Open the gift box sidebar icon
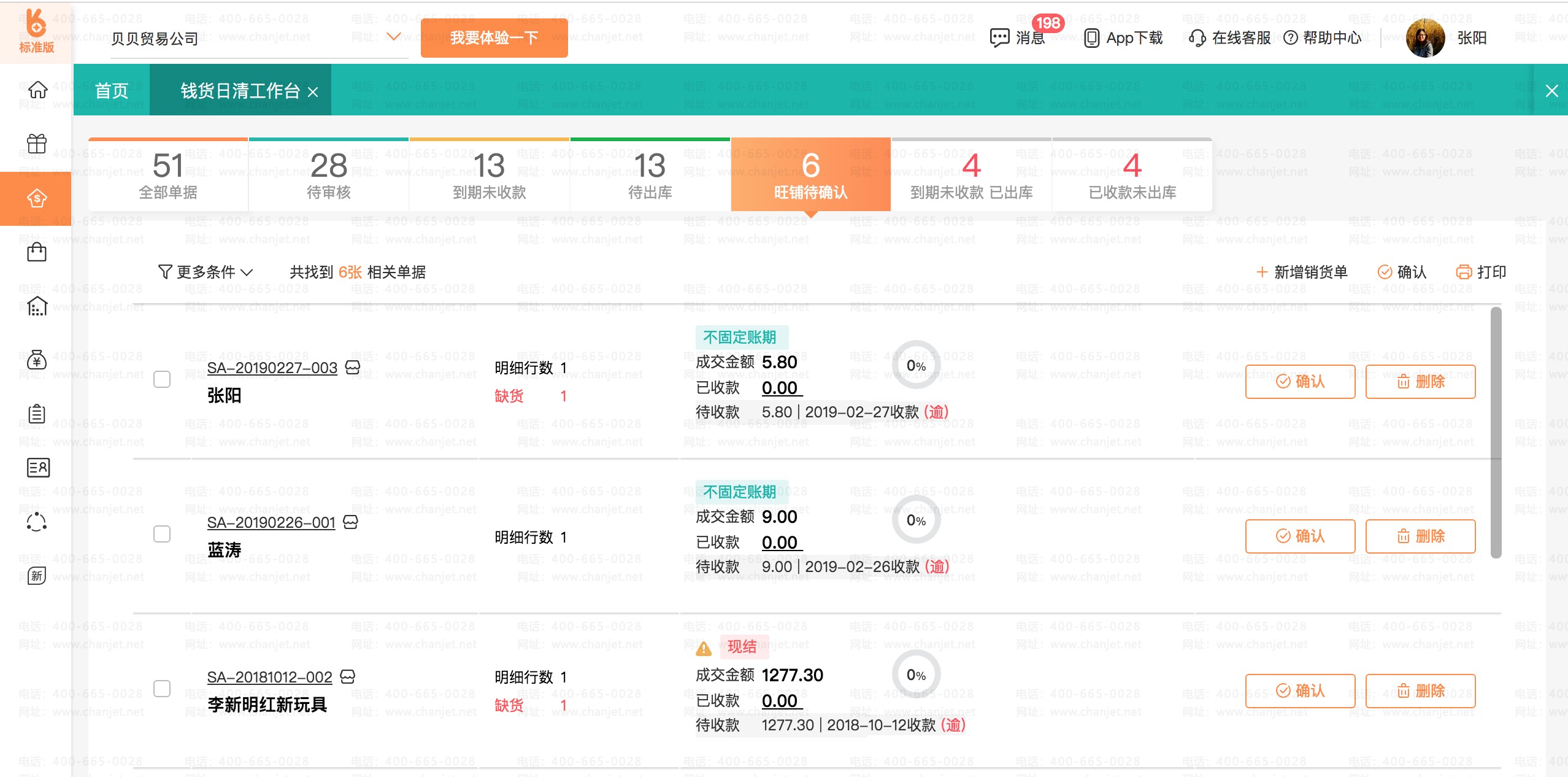 pos(37,144)
